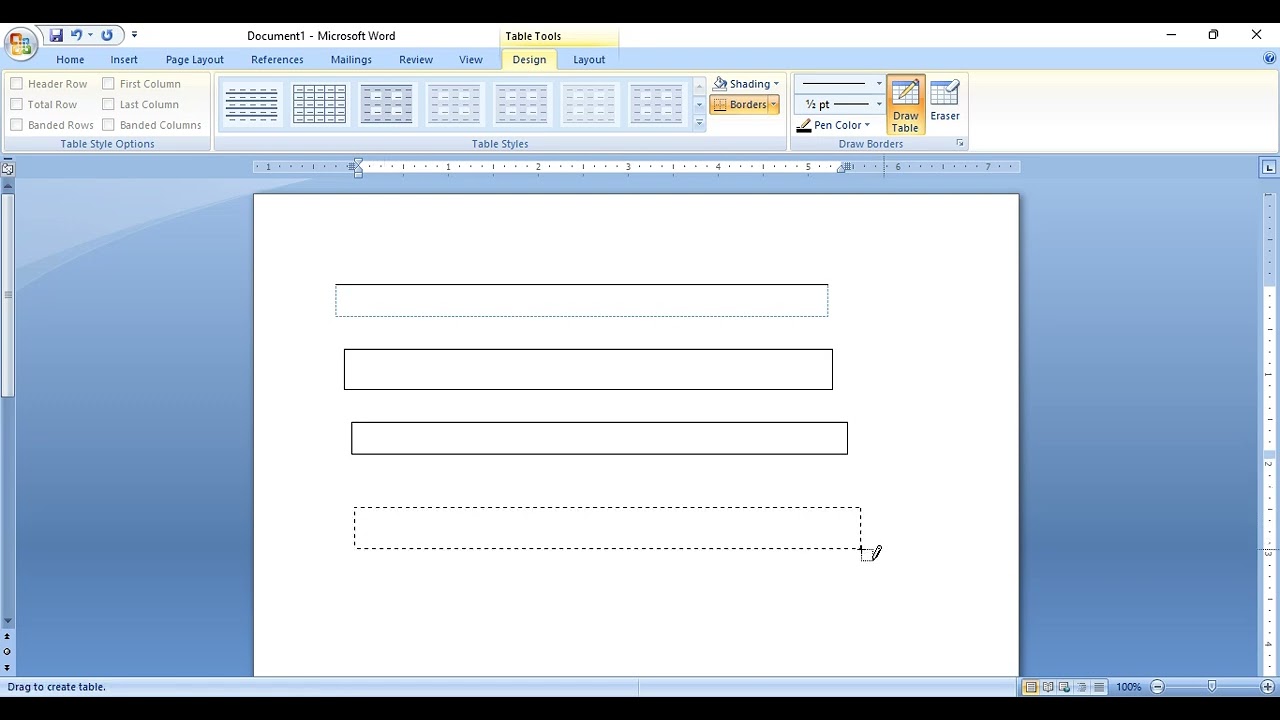Switch to Page Layout tab
The image size is (1280, 720).
[195, 60]
